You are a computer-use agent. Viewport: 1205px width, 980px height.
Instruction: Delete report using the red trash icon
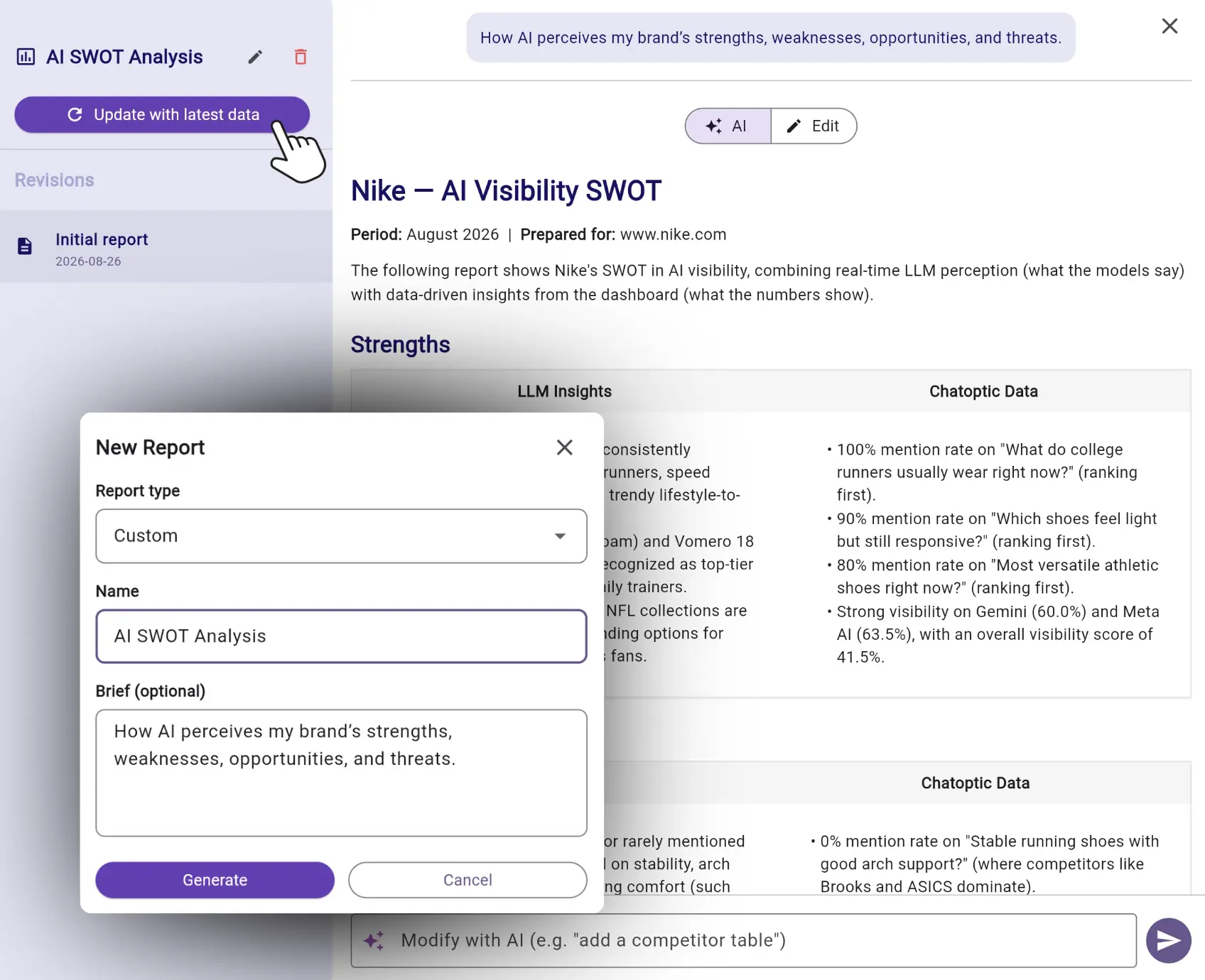[x=301, y=57]
